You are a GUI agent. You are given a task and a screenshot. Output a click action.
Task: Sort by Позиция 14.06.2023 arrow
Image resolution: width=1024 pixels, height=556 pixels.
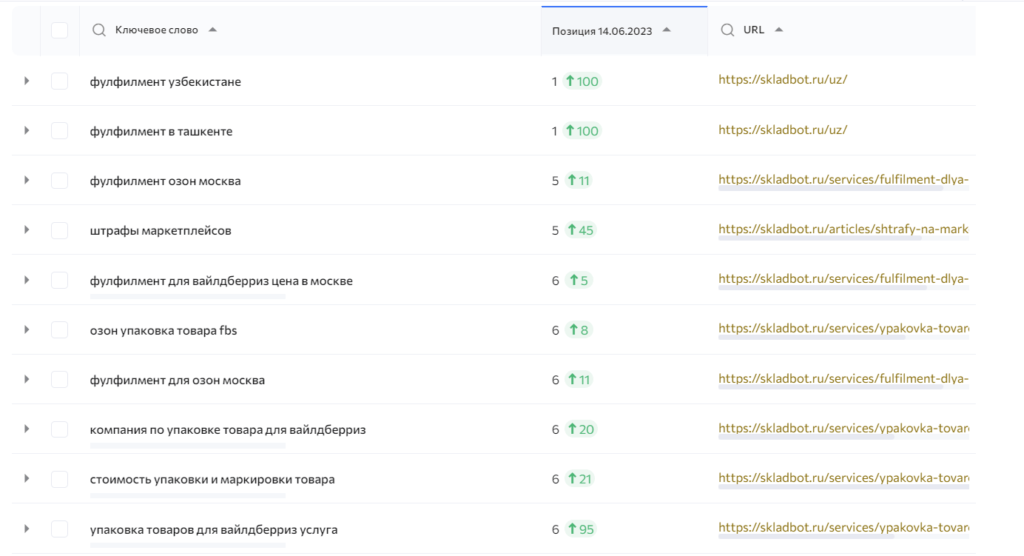667,30
